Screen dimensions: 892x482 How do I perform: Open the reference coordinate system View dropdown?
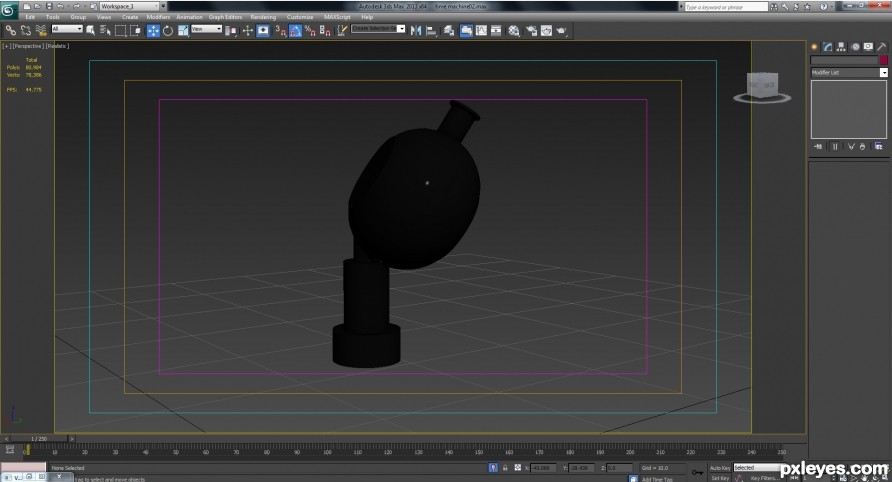coord(207,29)
